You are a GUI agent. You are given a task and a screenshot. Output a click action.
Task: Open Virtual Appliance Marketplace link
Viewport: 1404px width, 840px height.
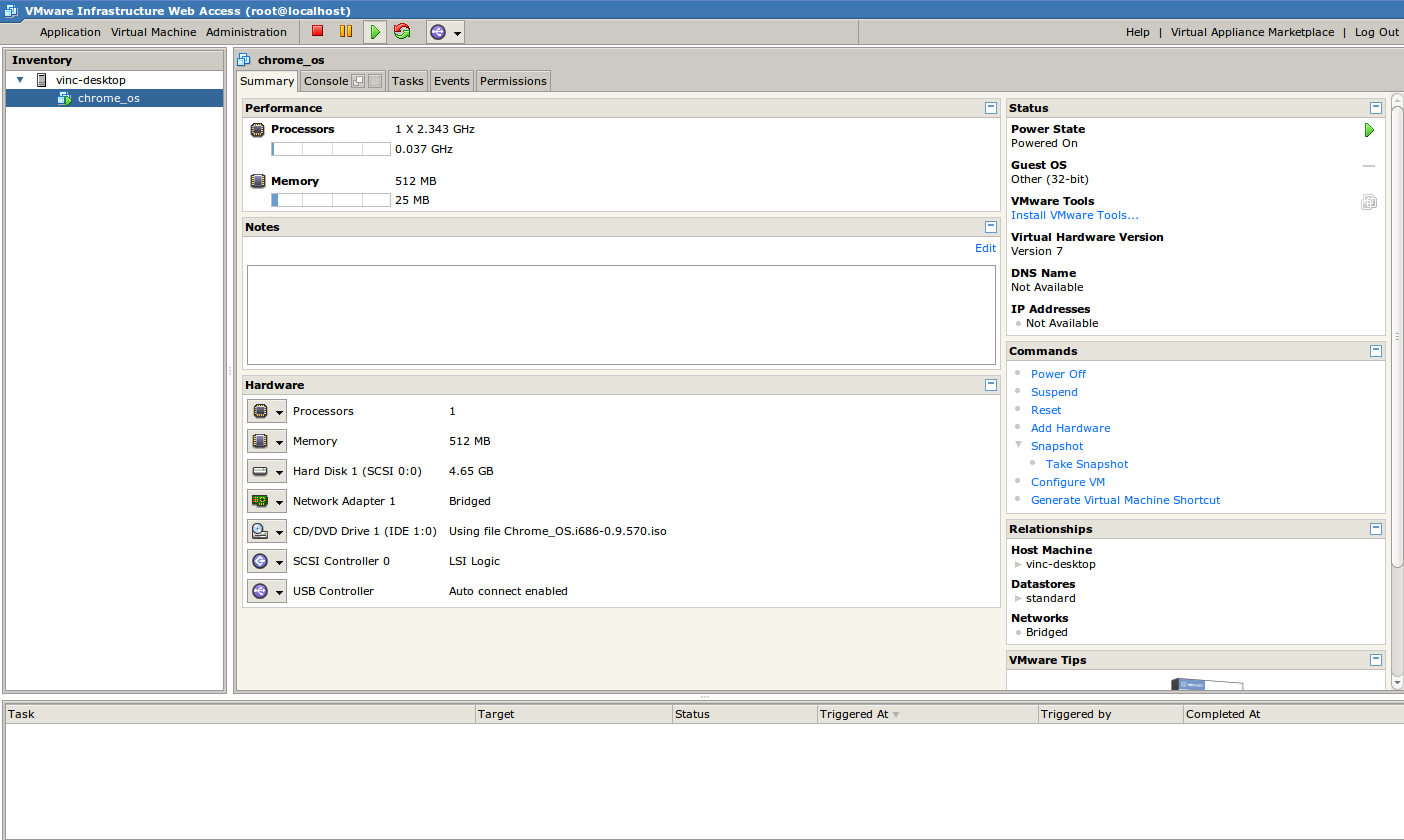1252,32
